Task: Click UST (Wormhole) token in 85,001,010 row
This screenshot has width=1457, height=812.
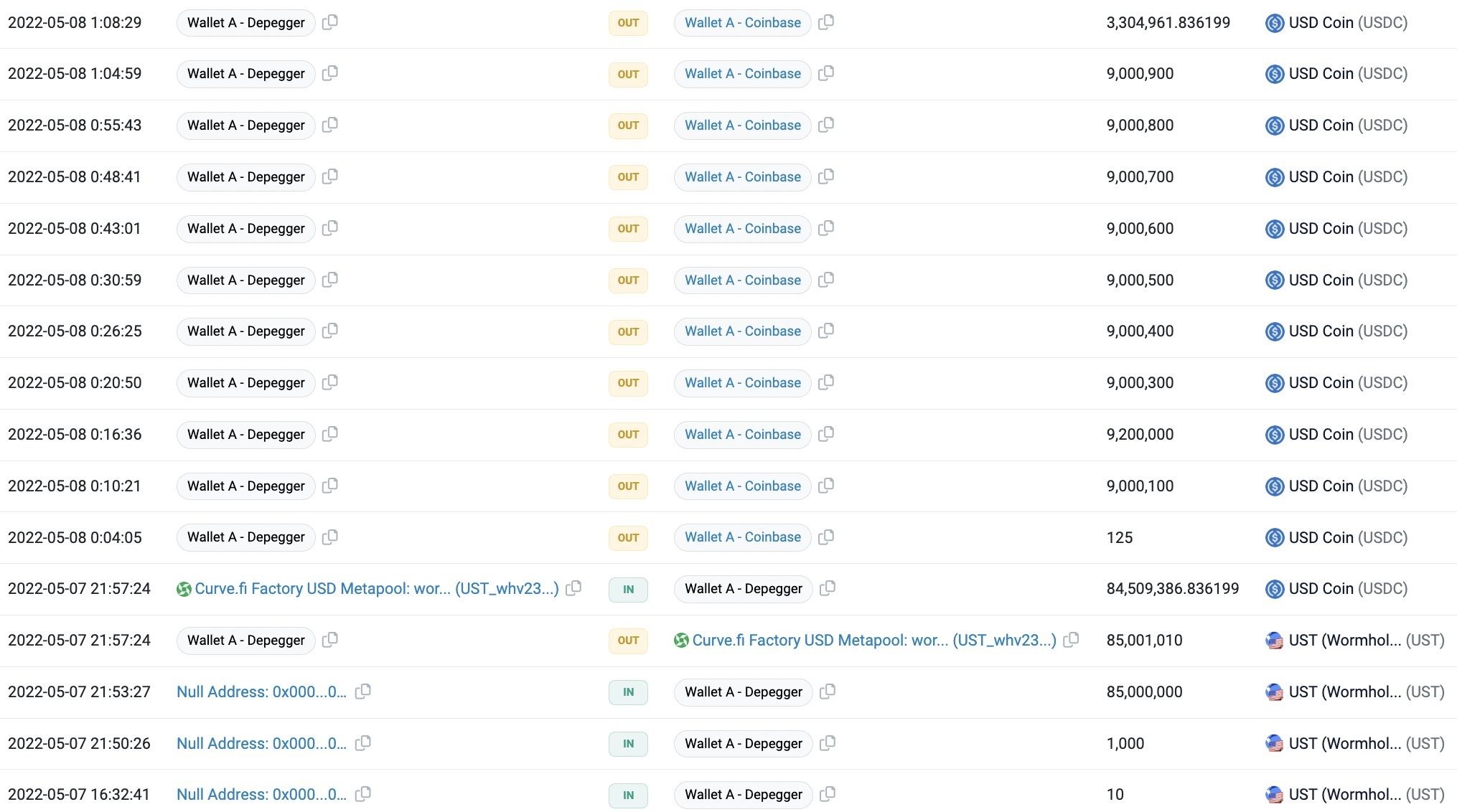Action: point(1354,640)
